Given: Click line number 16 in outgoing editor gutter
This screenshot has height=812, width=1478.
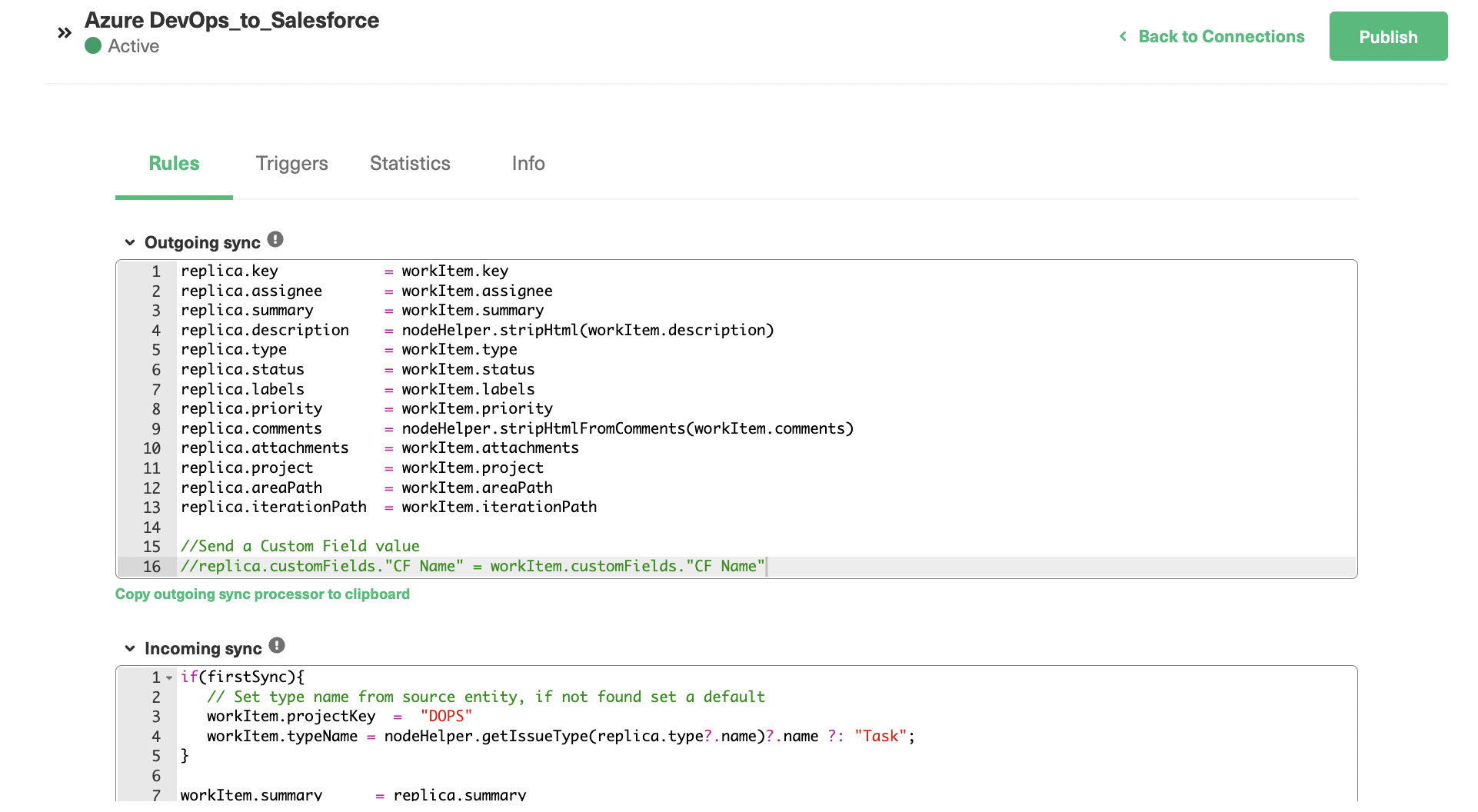Looking at the screenshot, I should coord(151,567).
